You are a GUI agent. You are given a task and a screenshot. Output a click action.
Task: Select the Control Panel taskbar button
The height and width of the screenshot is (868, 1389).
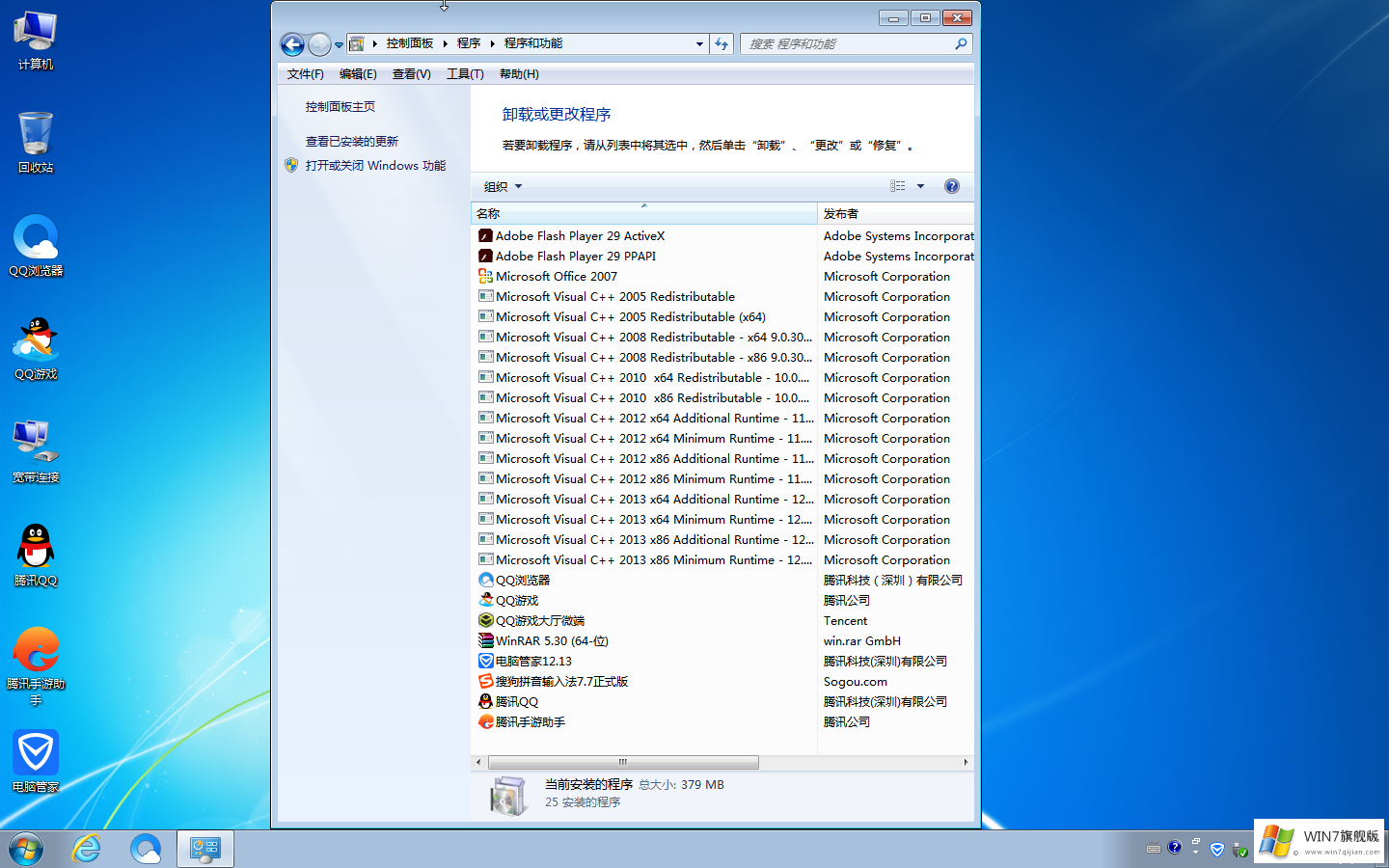pyautogui.click(x=205, y=849)
